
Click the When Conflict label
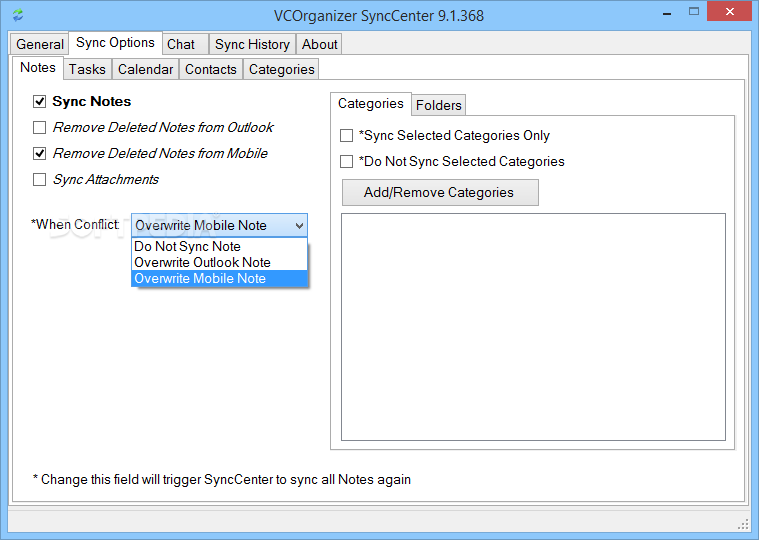75,225
